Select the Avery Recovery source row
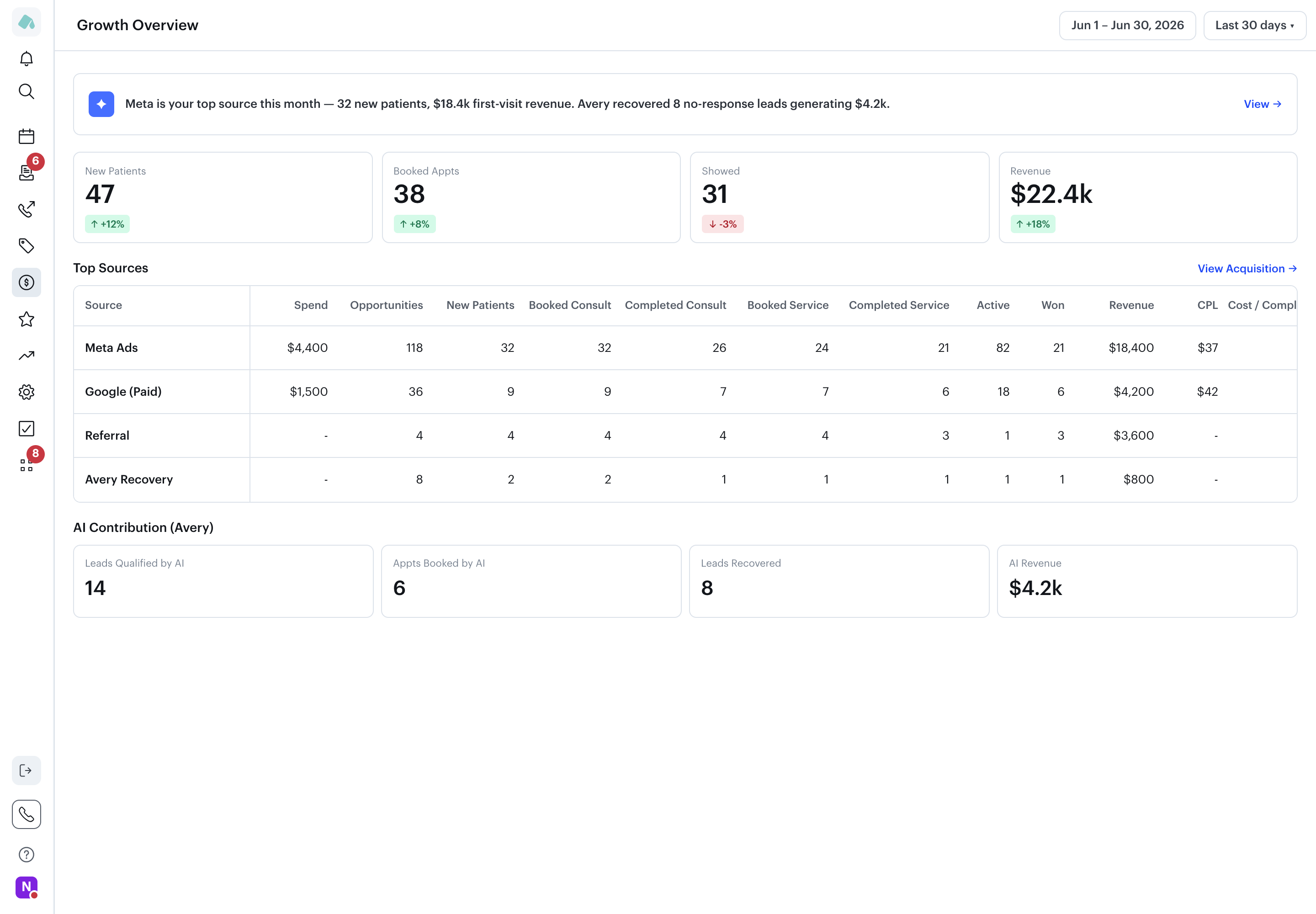The image size is (1316, 914). coord(685,479)
